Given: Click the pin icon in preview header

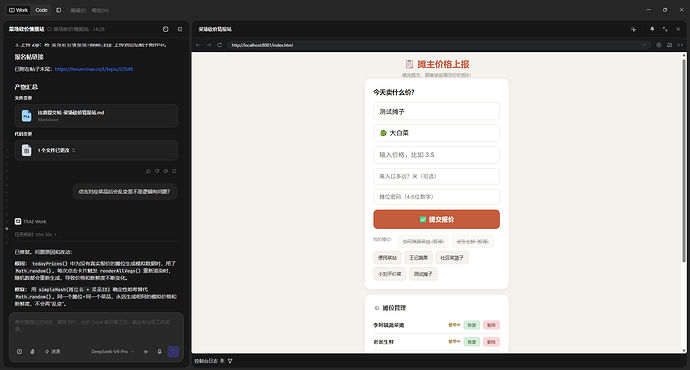Looking at the screenshot, I should [652, 29].
